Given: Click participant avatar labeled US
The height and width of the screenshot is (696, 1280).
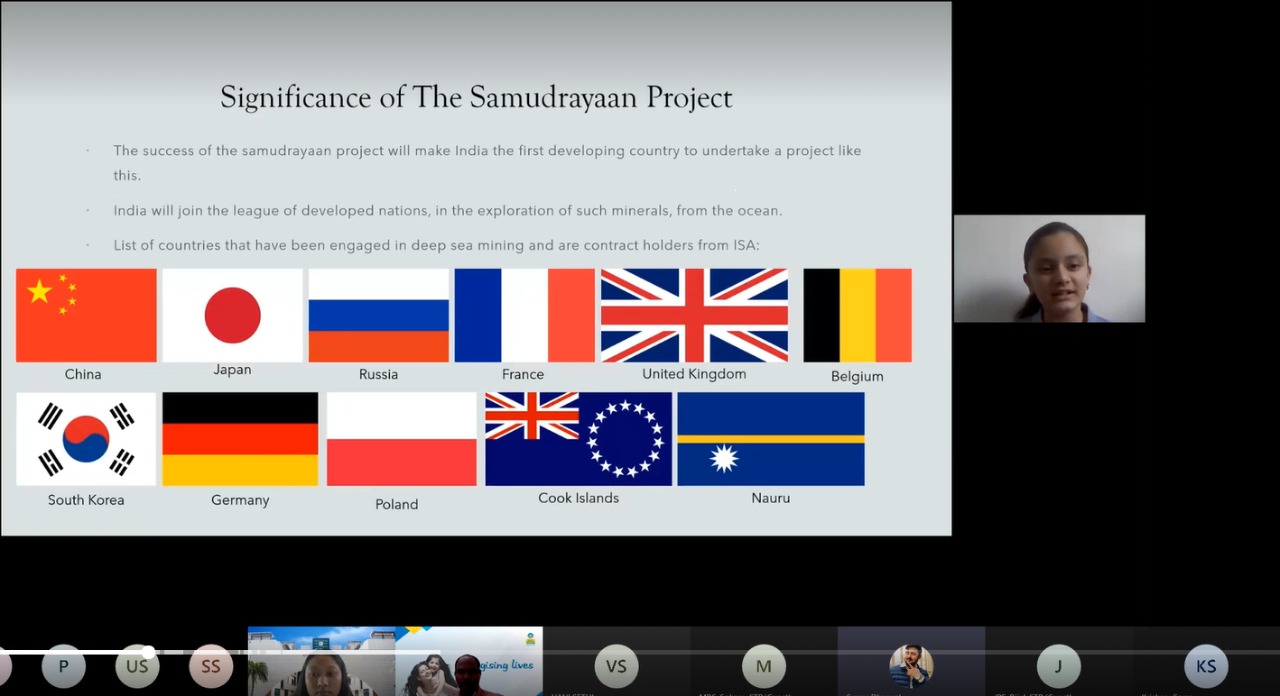Looking at the screenshot, I should 137,666.
